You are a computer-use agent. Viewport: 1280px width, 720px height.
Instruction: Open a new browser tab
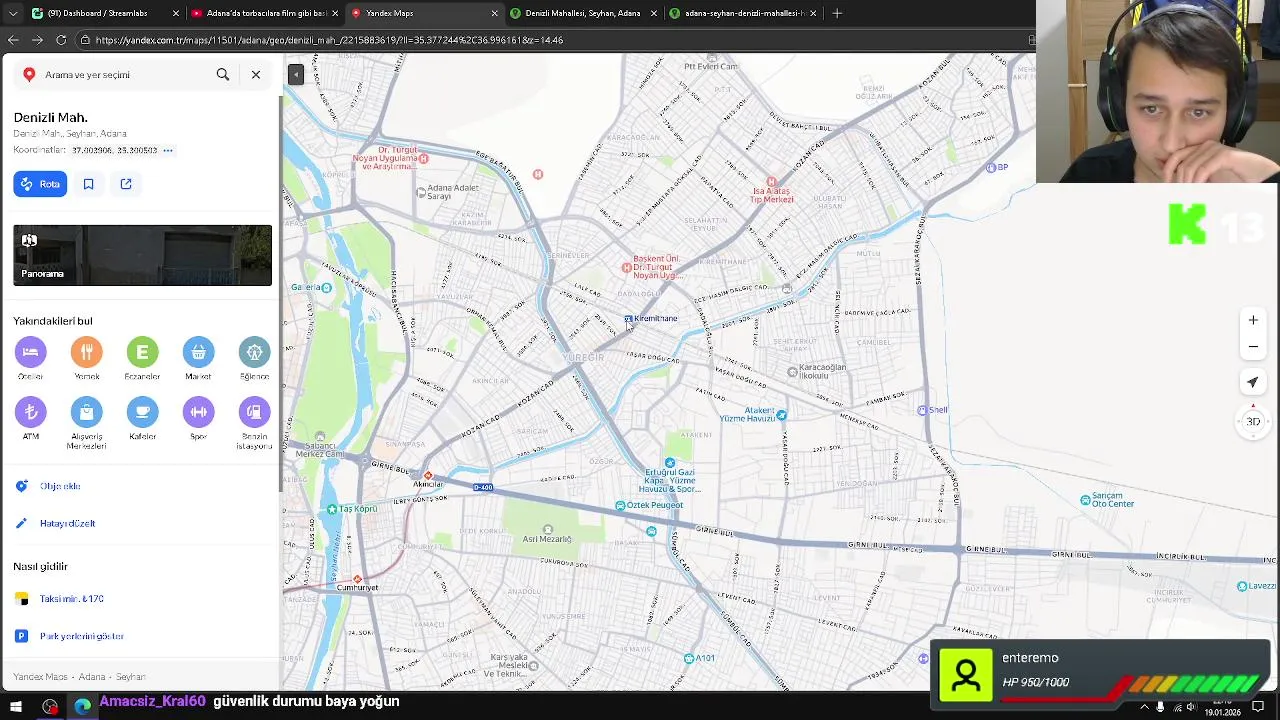click(x=837, y=13)
